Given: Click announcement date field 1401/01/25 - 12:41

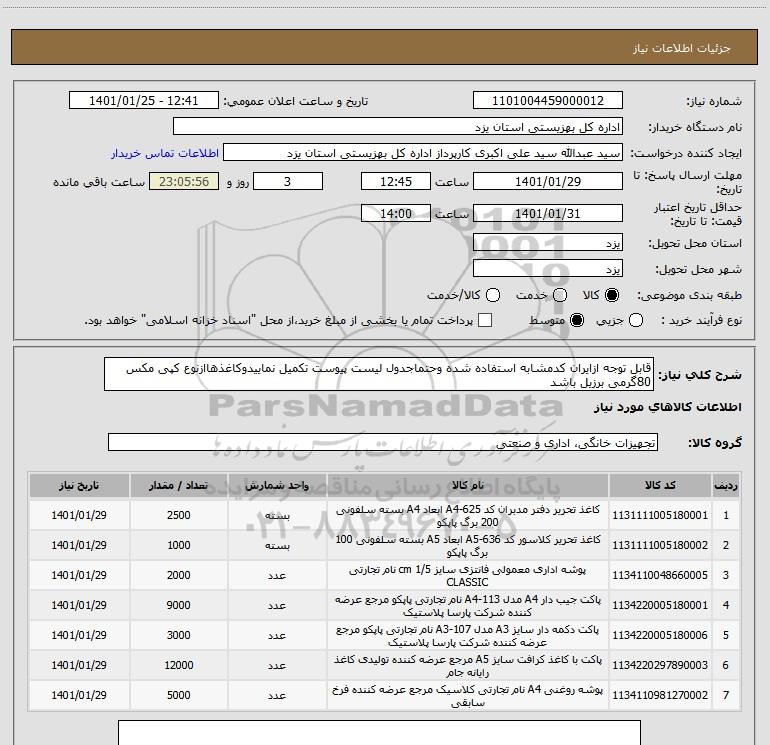Looking at the screenshot, I should (x=143, y=101).
